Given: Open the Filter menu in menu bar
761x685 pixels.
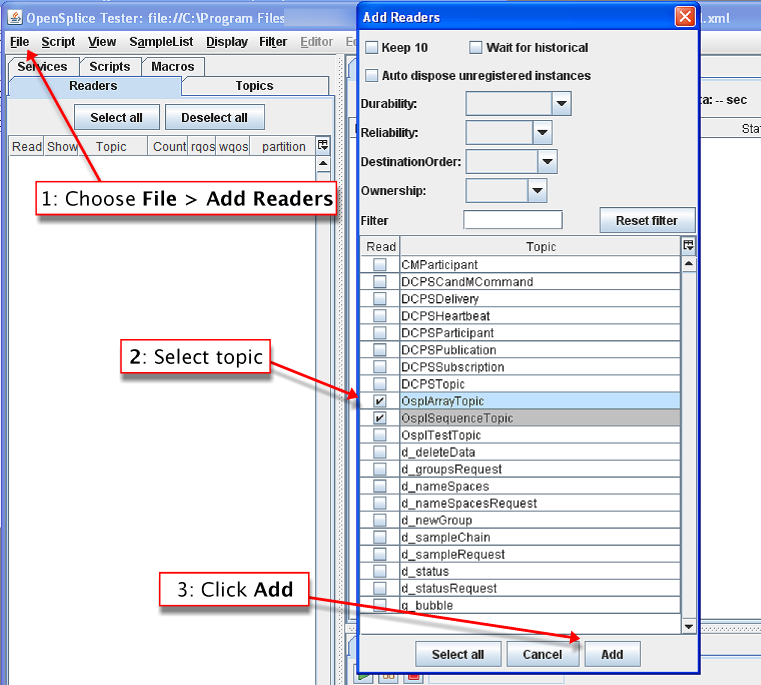Looking at the screenshot, I should tap(273, 42).
